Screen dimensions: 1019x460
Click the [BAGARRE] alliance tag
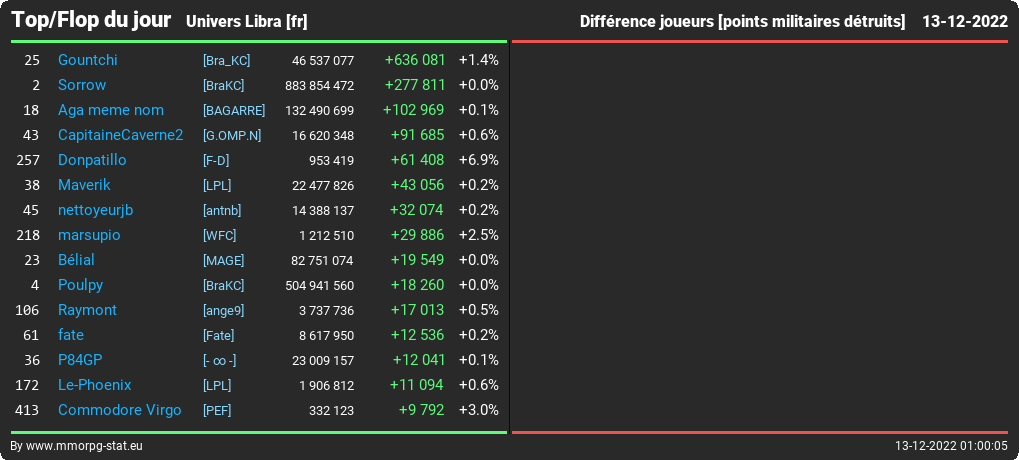[x=234, y=110]
